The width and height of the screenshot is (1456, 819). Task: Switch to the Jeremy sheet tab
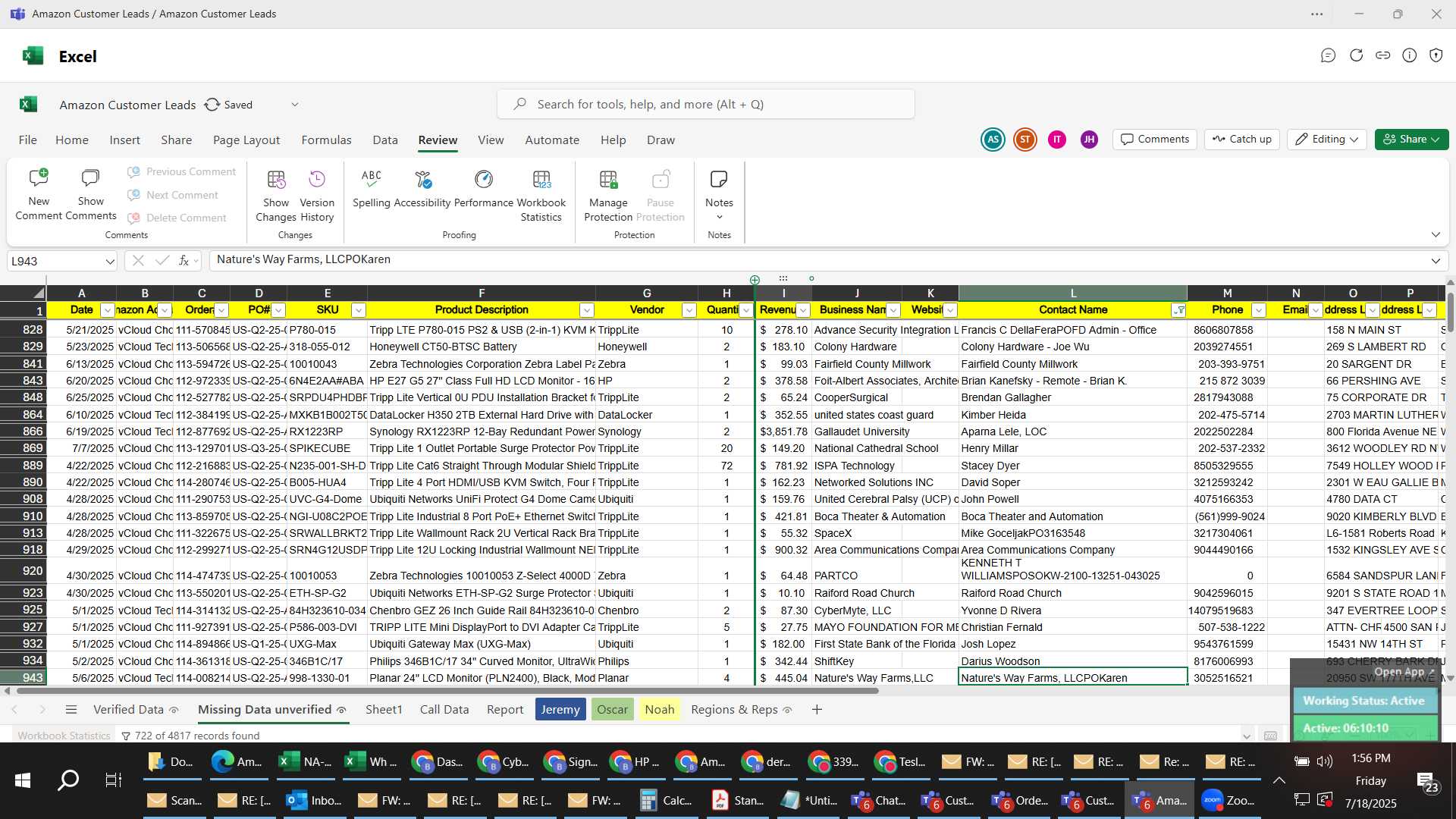[560, 710]
